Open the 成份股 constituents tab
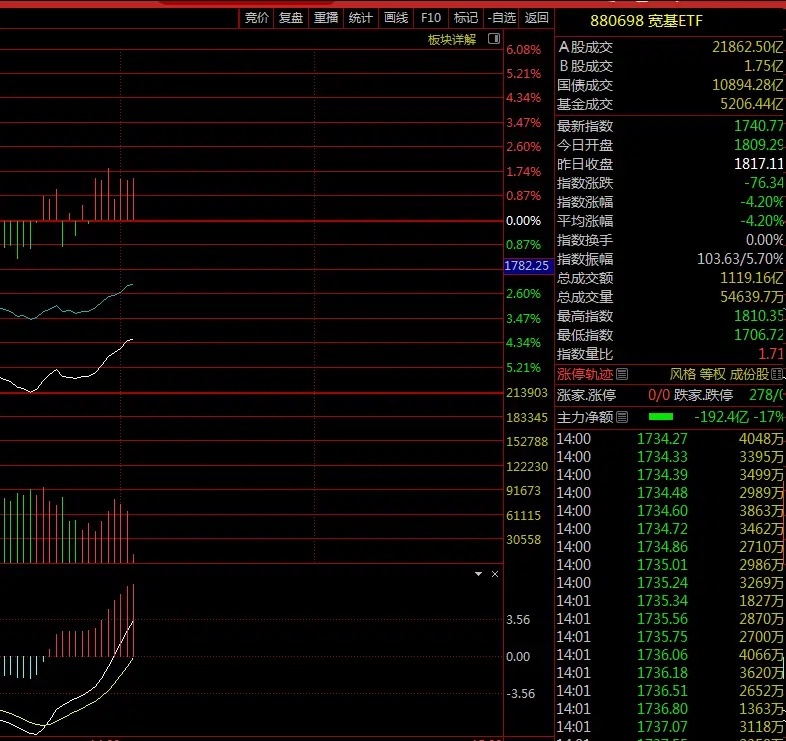 pyautogui.click(x=749, y=374)
